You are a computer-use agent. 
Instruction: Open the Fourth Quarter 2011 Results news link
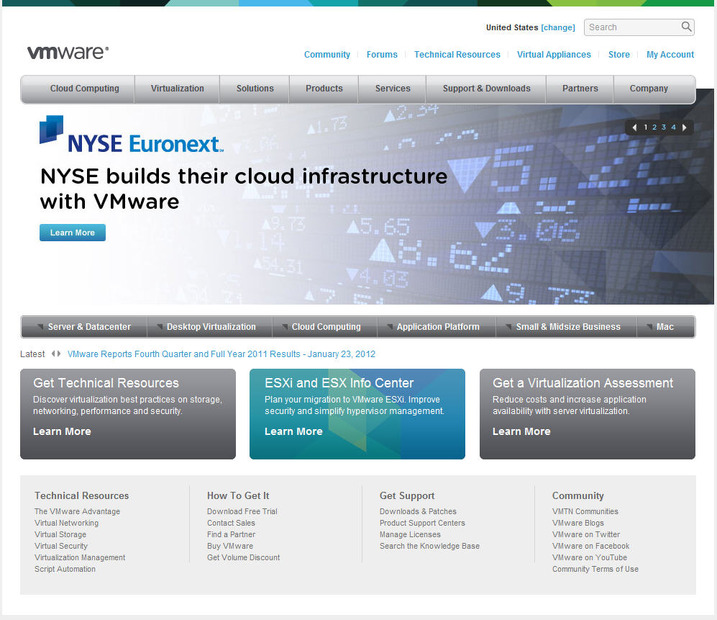[x=221, y=354]
